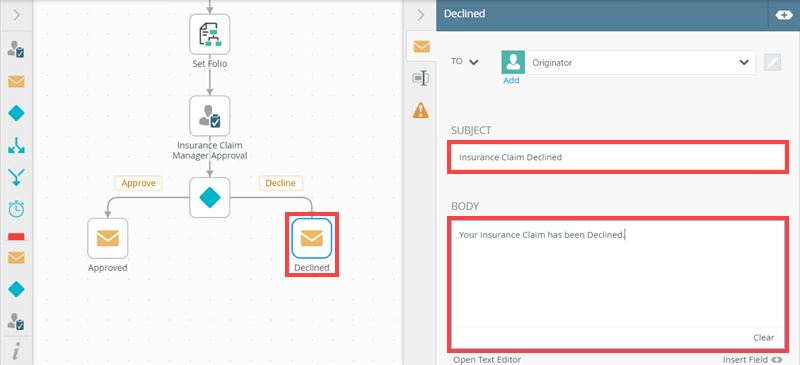Click the Declined panel title
The image size is (800, 365).
tap(464, 14)
